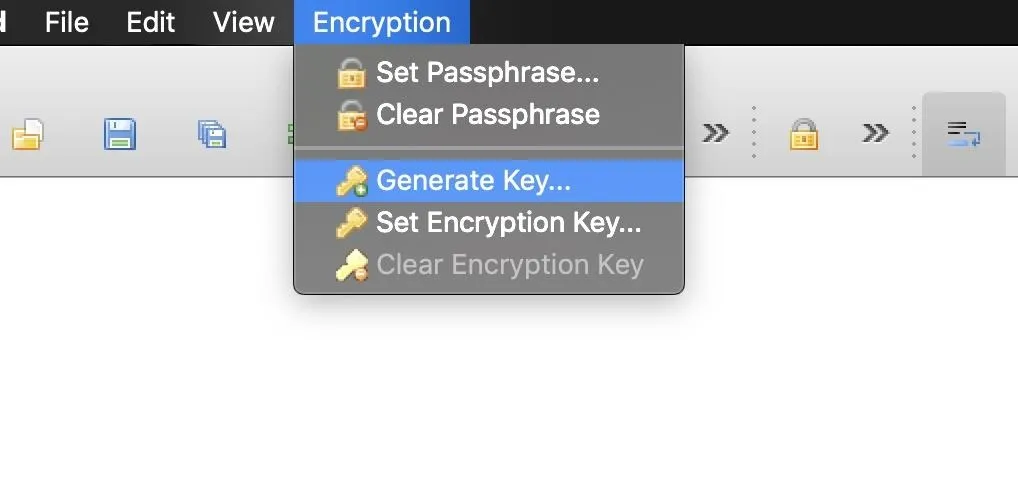Image resolution: width=1018 pixels, height=492 pixels.
Task: Click the blank text editor area
Action: [509, 389]
